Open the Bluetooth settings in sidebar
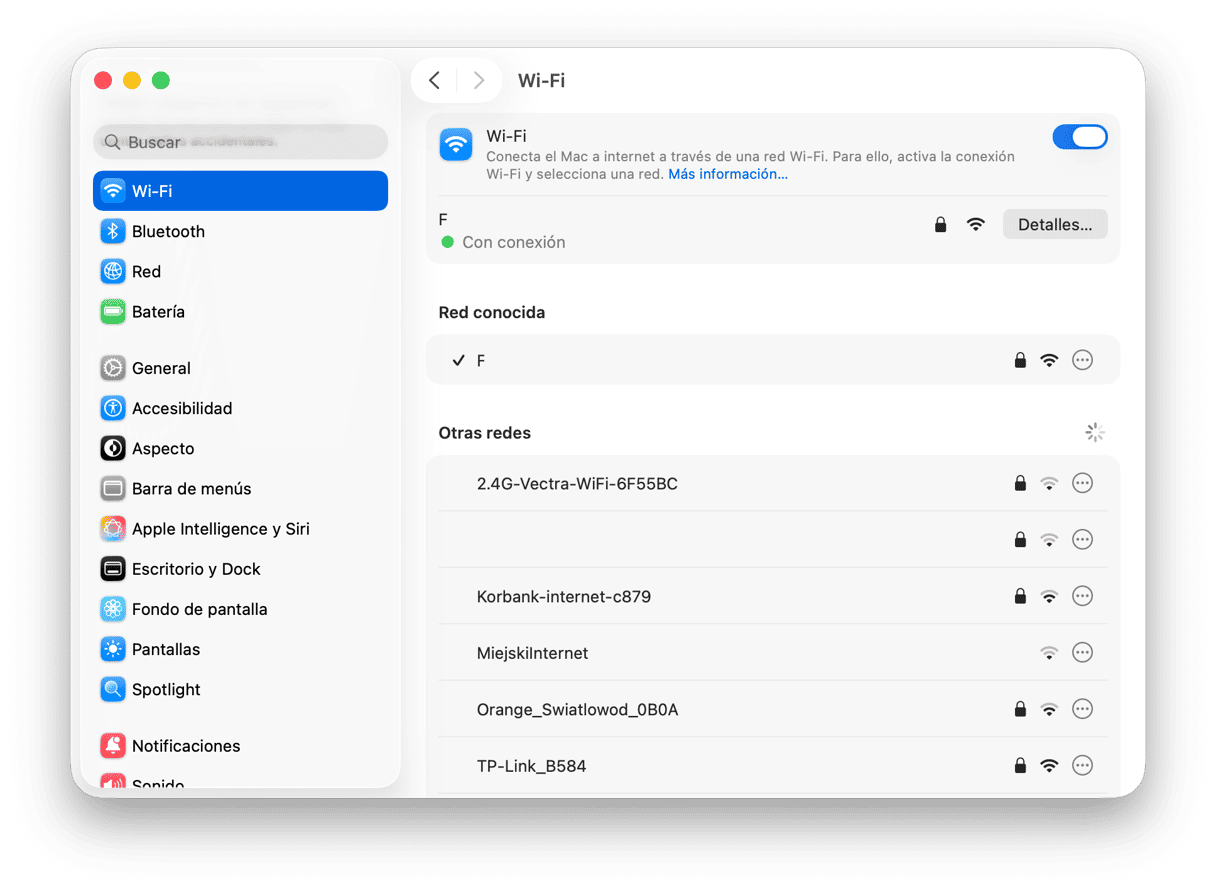 (x=168, y=231)
